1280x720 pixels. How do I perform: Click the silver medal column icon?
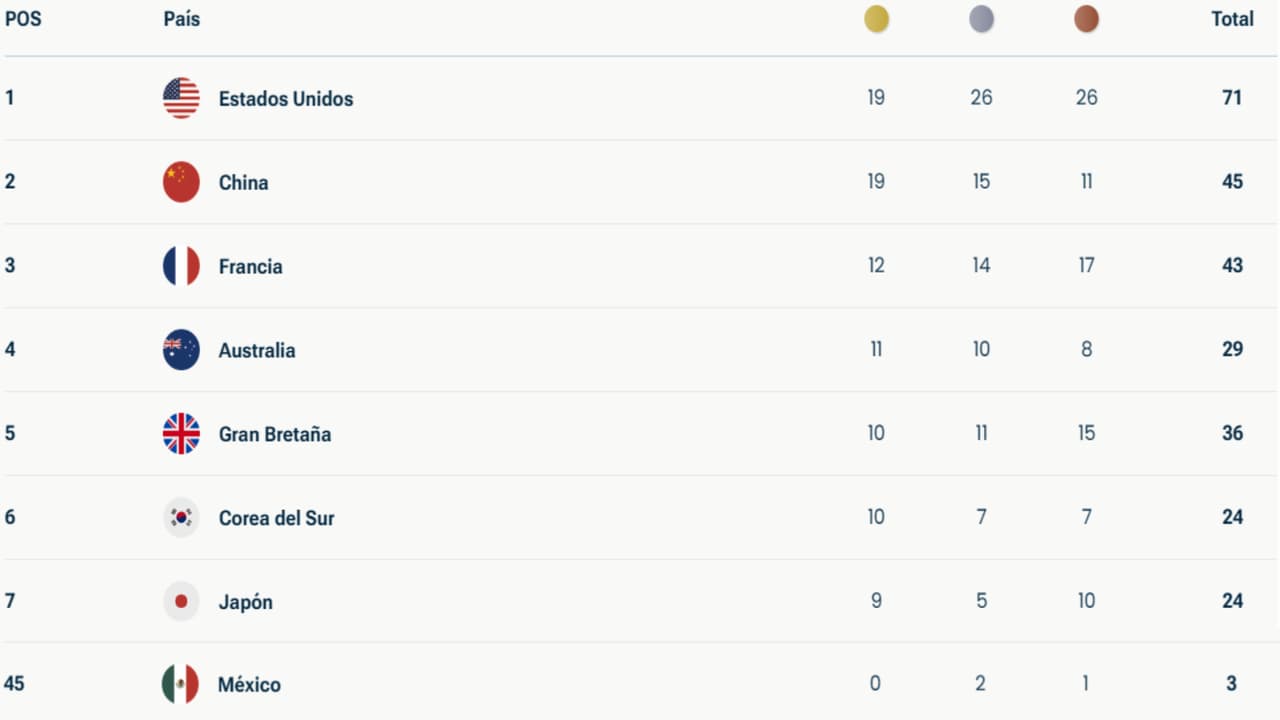982,19
